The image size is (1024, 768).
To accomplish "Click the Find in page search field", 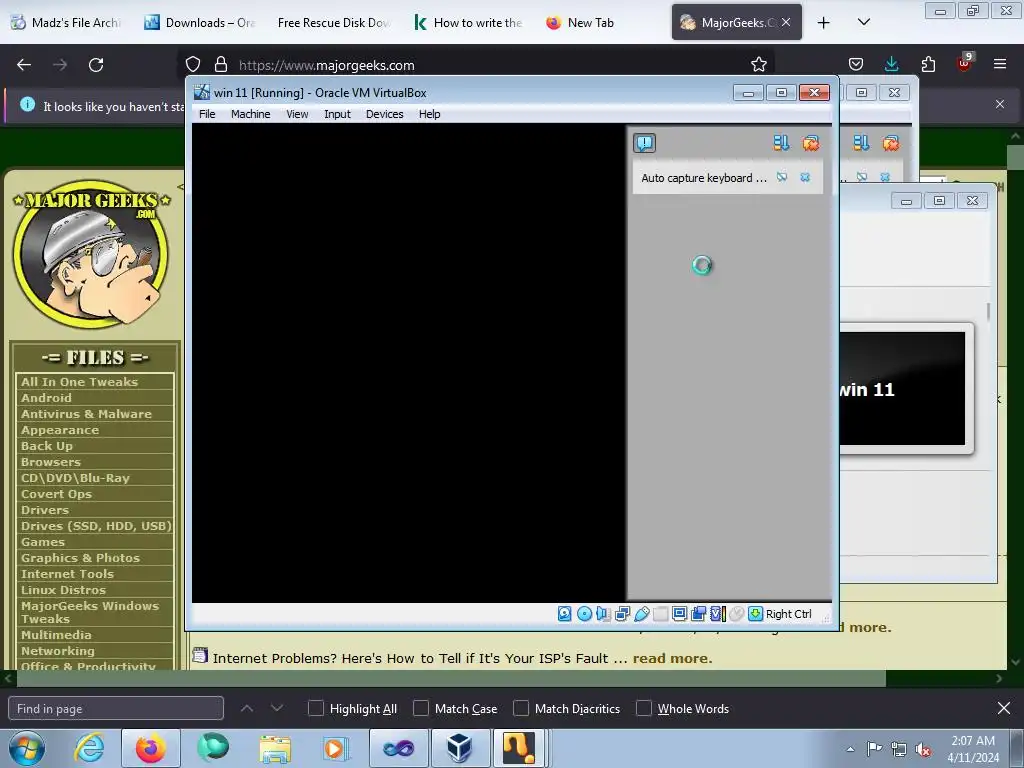I will click(116, 709).
